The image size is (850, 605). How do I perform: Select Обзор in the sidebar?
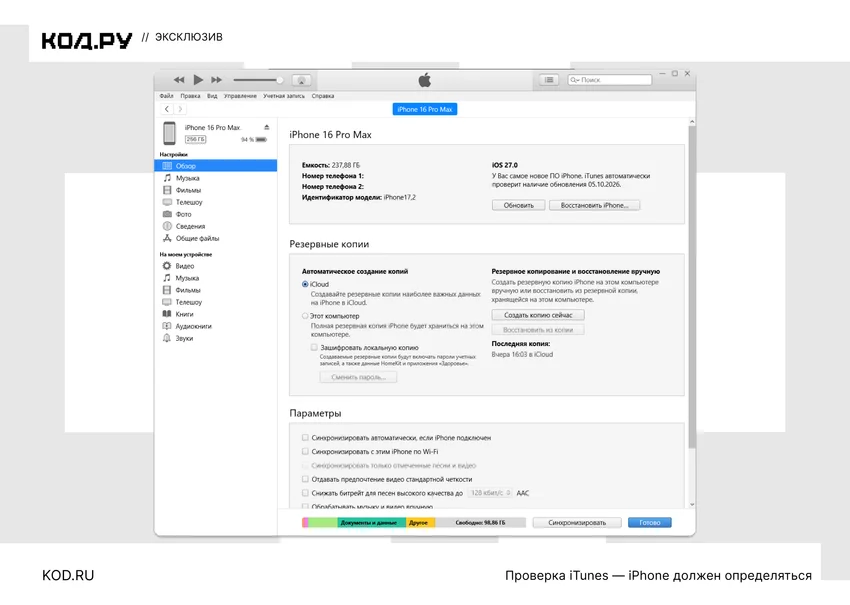pyautogui.click(x=216, y=166)
